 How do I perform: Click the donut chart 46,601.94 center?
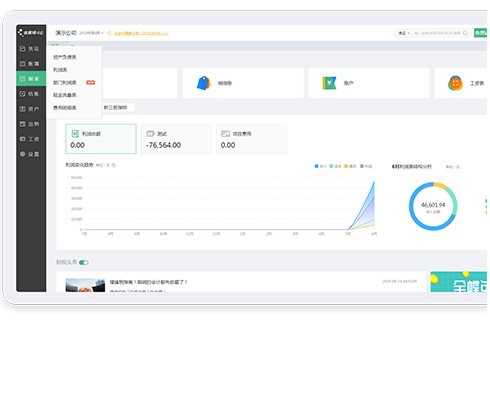point(433,206)
